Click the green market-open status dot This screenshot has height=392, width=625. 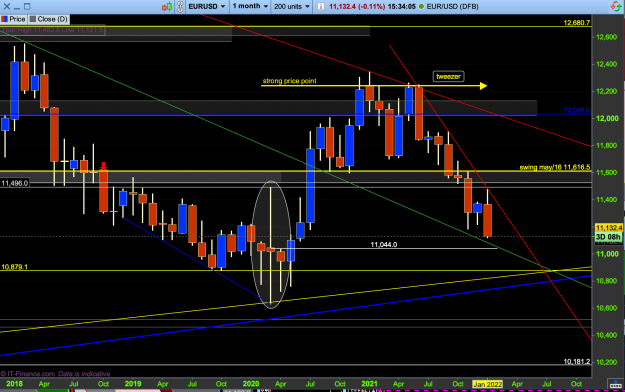click(421, 6)
